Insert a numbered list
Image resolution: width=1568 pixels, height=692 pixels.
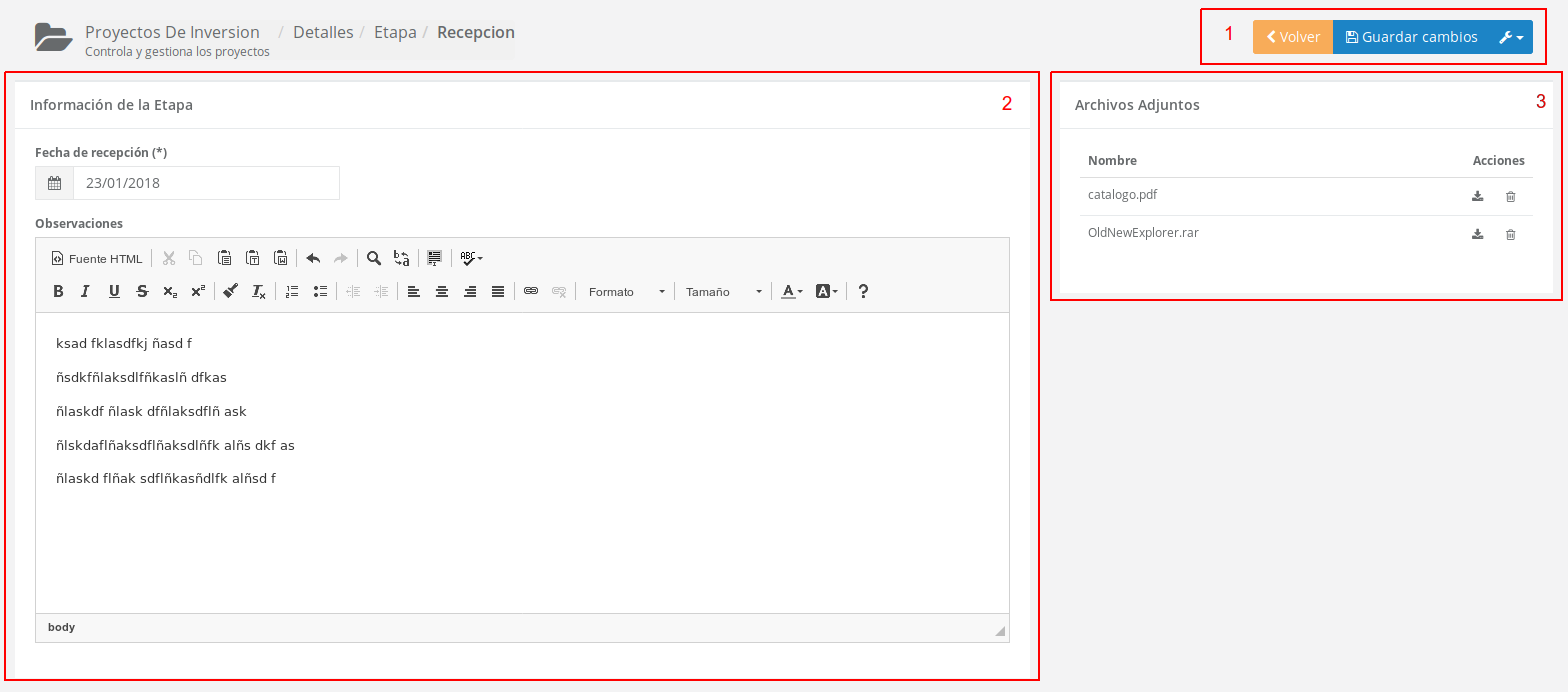point(292,292)
